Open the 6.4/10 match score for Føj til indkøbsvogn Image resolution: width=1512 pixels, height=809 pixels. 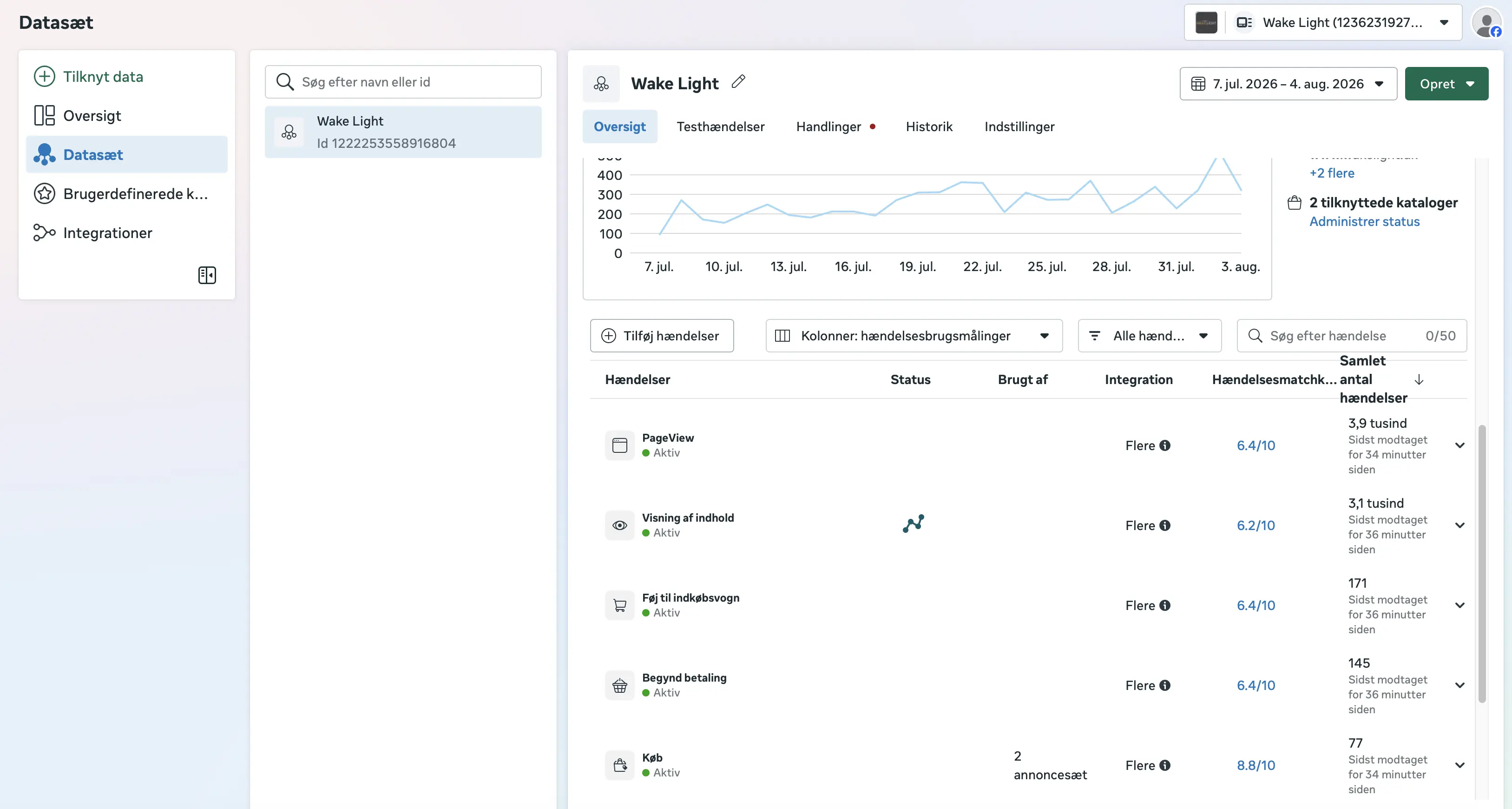(1256, 605)
